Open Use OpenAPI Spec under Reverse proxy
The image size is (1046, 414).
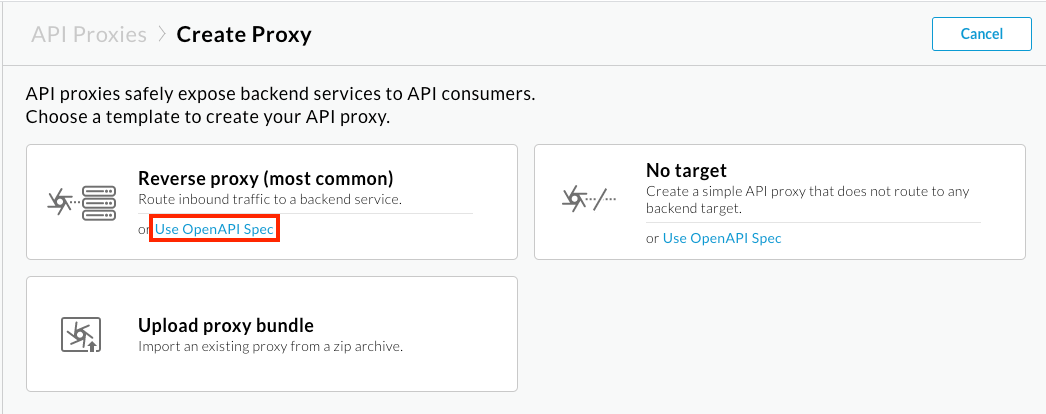[x=214, y=230]
